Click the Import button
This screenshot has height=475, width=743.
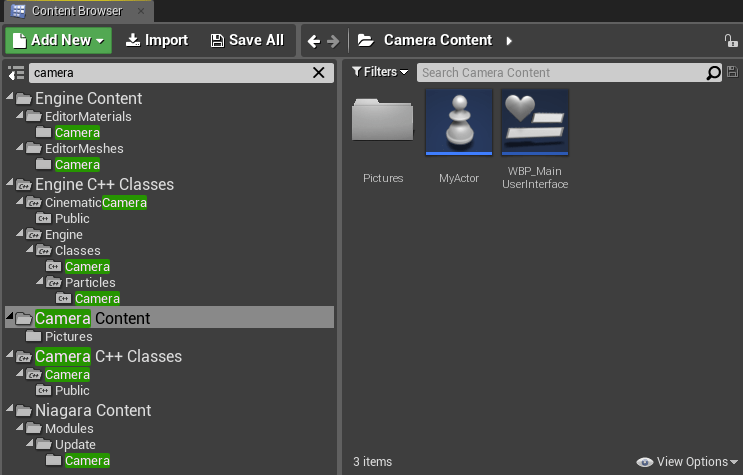157,40
